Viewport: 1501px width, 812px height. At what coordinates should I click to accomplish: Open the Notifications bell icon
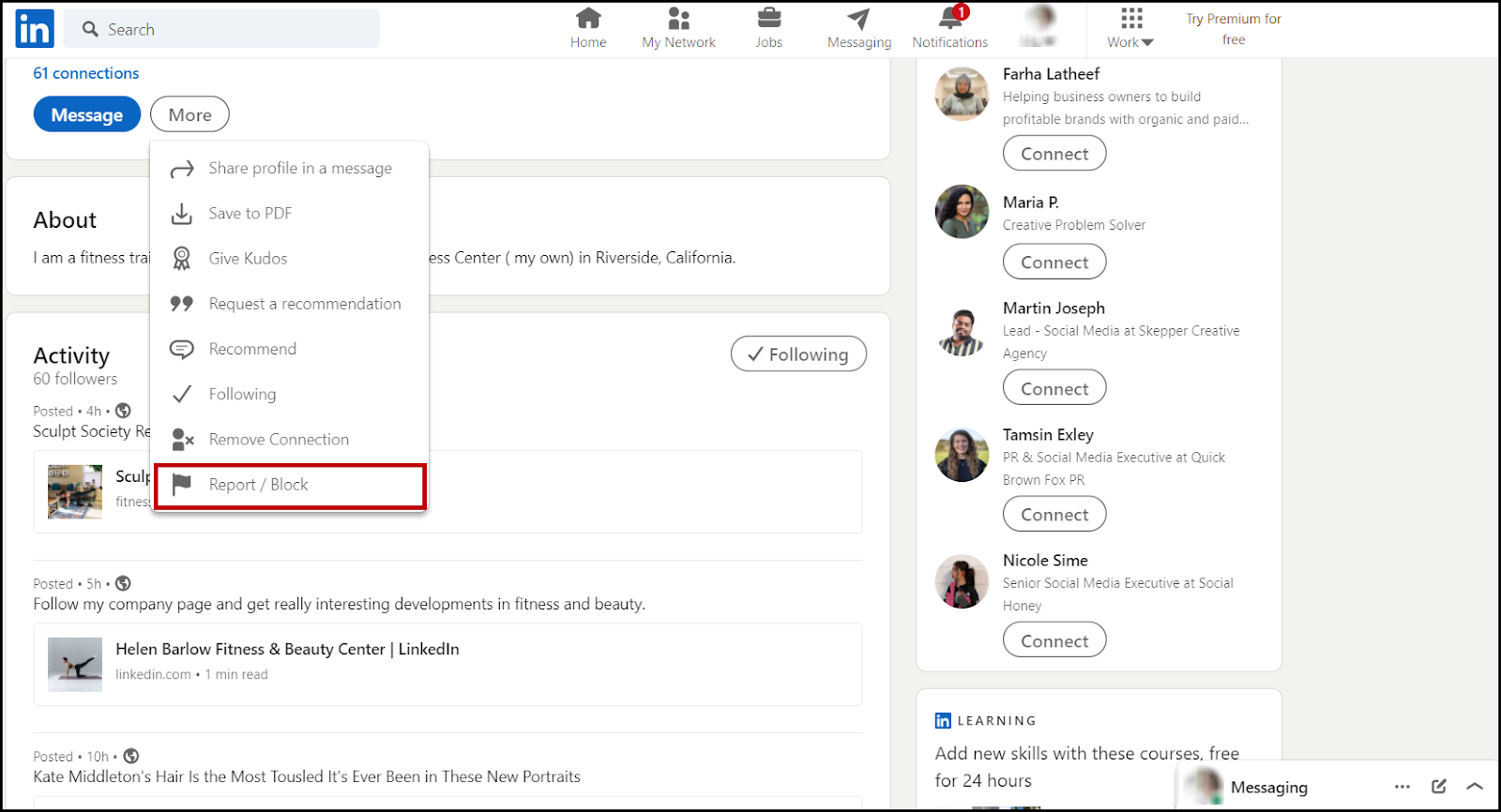[950, 19]
